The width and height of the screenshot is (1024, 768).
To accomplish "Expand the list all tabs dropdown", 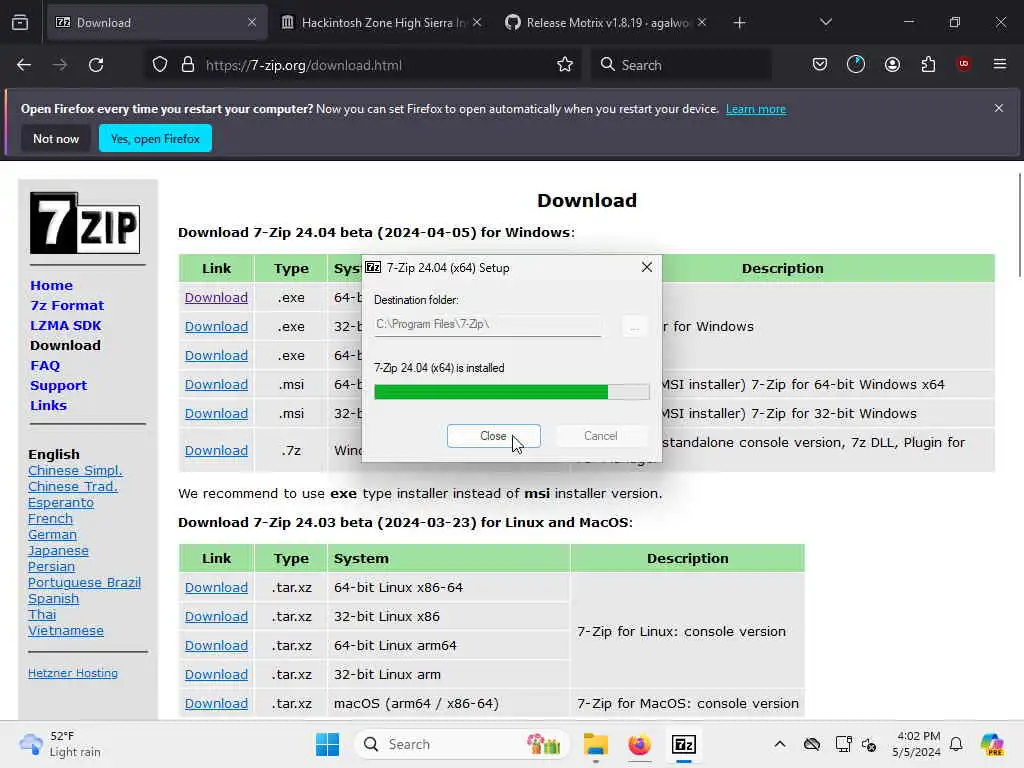I will point(825,22).
